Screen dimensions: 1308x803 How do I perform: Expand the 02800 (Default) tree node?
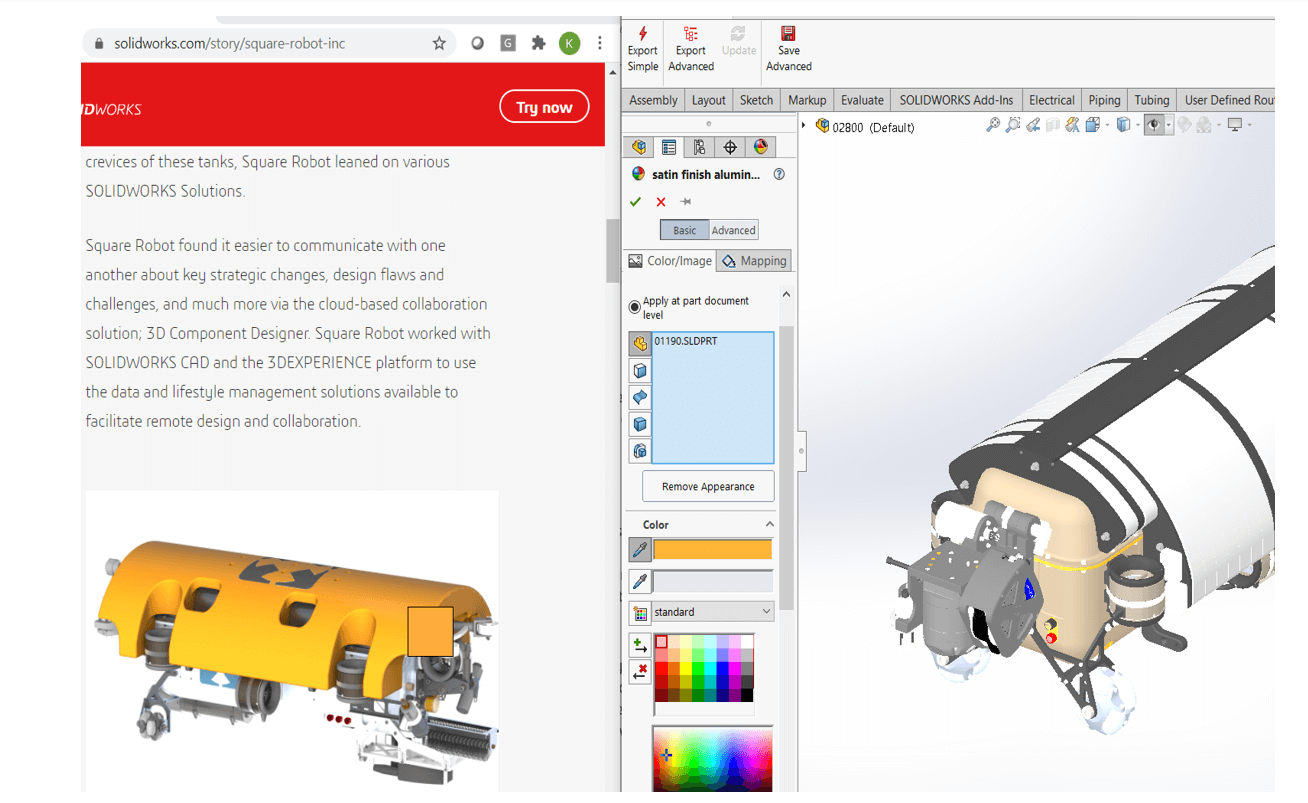coord(804,126)
